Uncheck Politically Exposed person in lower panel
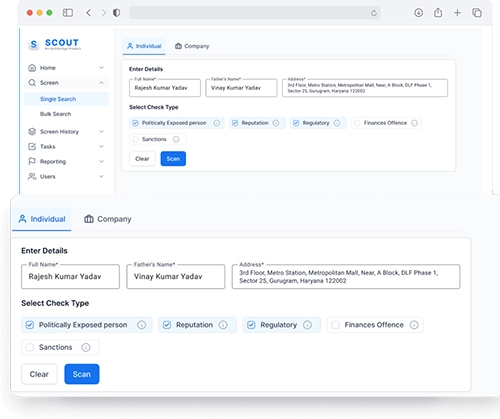 coord(30,325)
